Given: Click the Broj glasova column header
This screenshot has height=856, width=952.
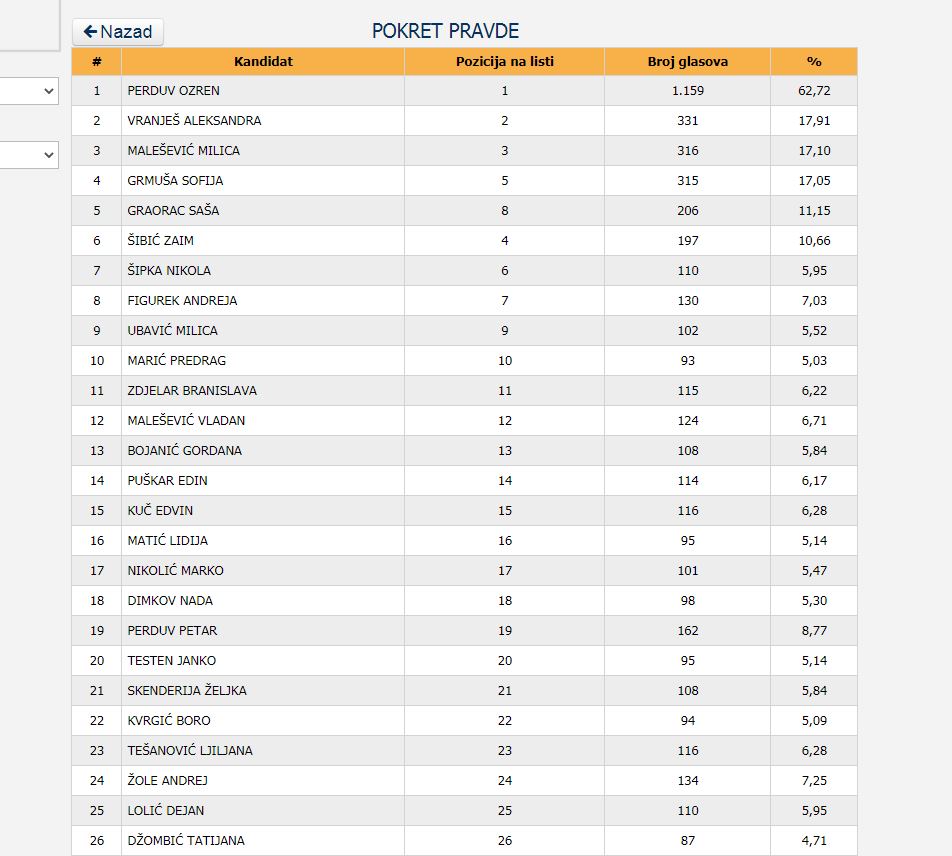Looking at the screenshot, I should pos(687,62).
